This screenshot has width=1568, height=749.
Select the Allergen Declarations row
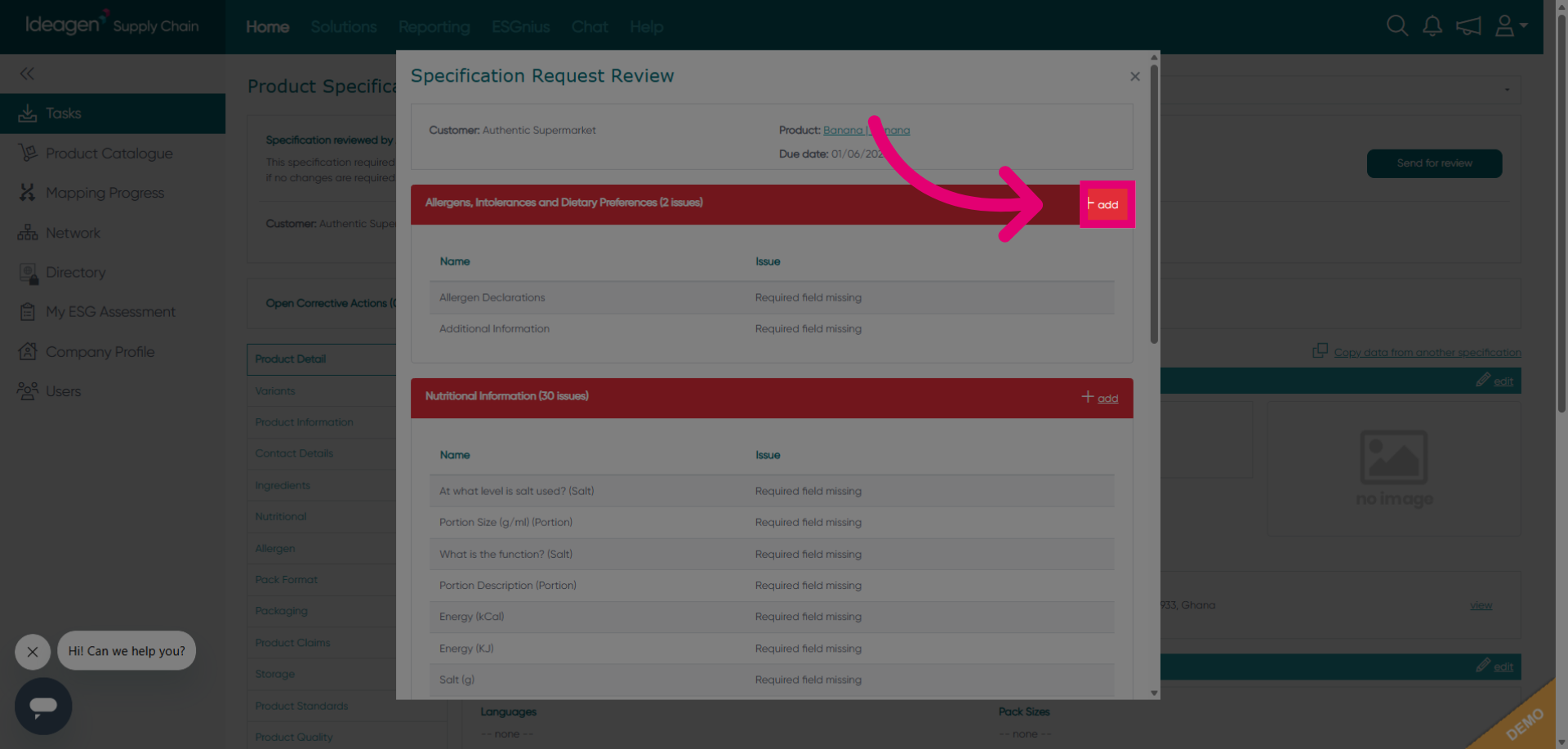pyautogui.click(x=772, y=297)
